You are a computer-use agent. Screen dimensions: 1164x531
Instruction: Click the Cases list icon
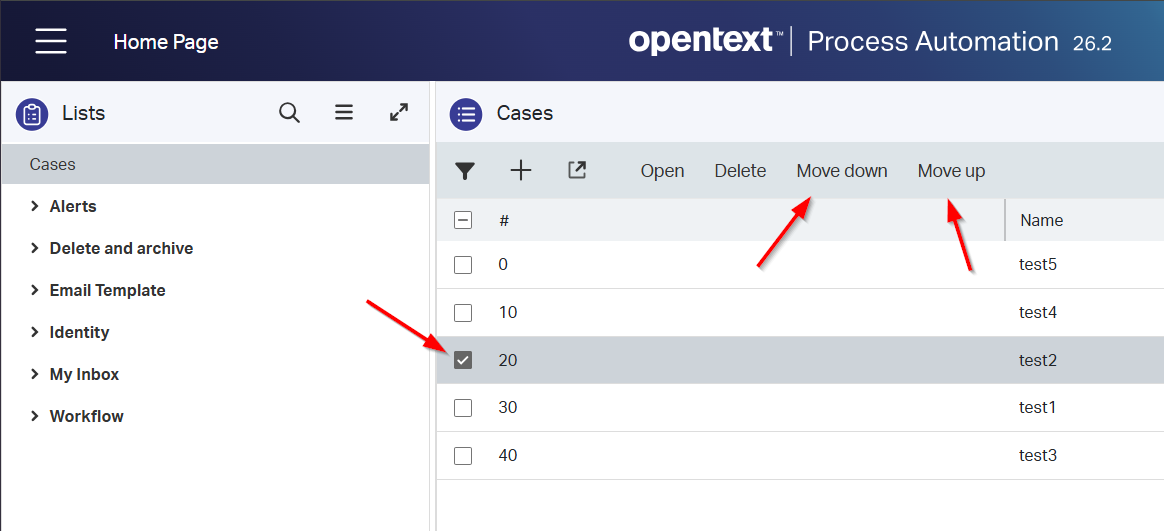466,114
